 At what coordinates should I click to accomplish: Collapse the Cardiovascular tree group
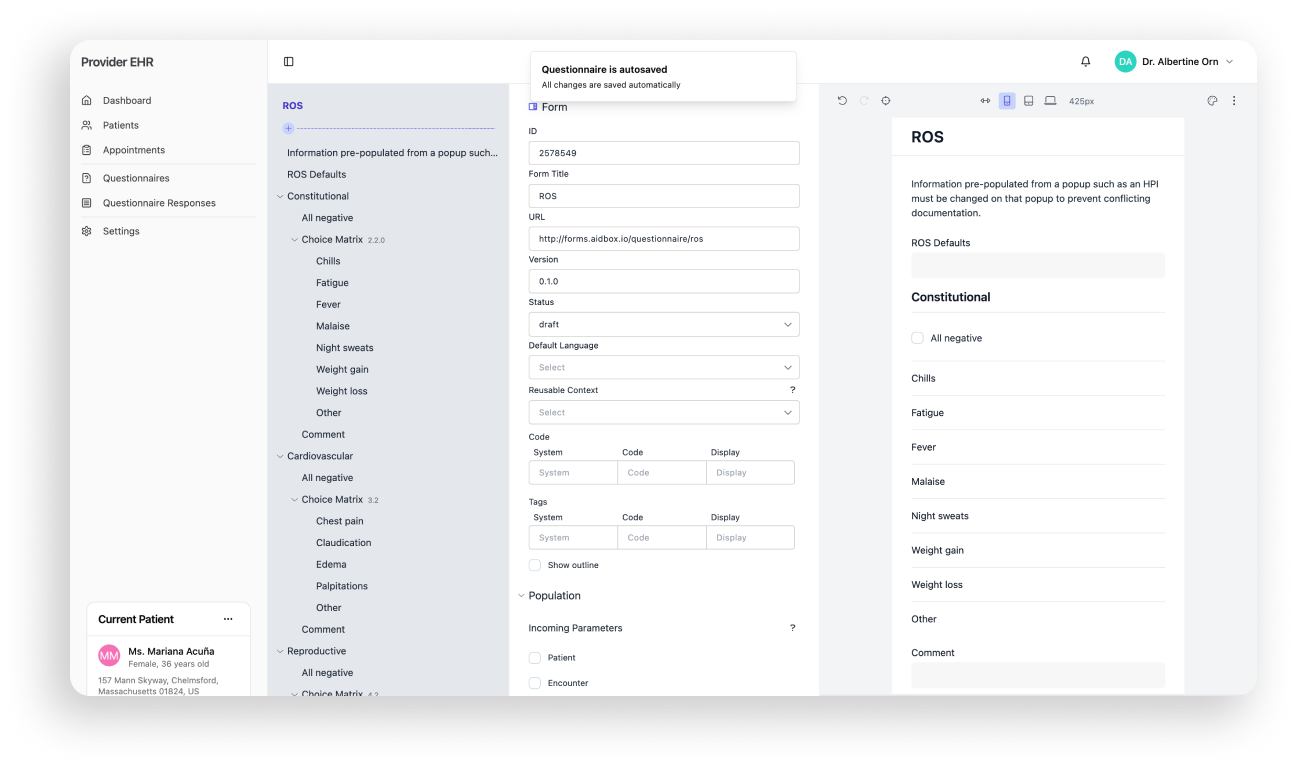point(280,456)
